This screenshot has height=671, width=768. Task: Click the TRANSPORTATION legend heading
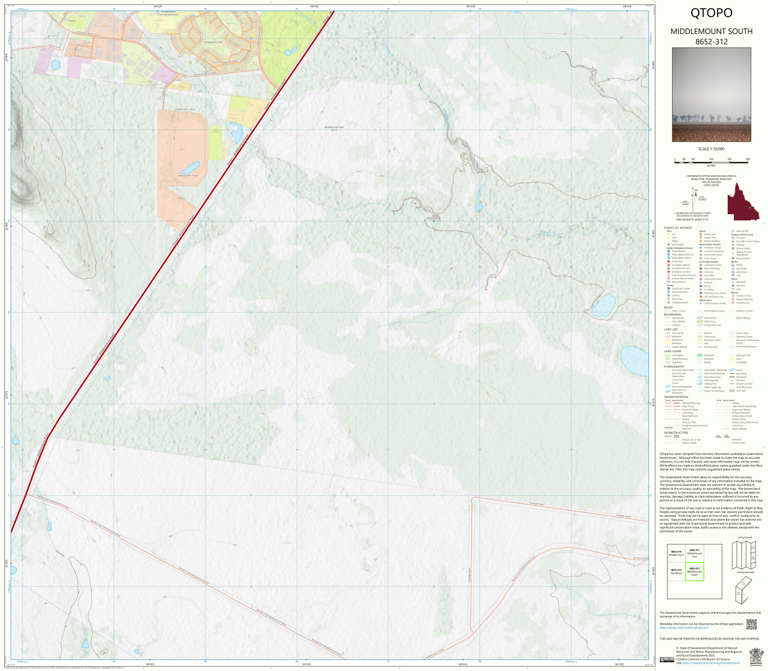[676, 397]
